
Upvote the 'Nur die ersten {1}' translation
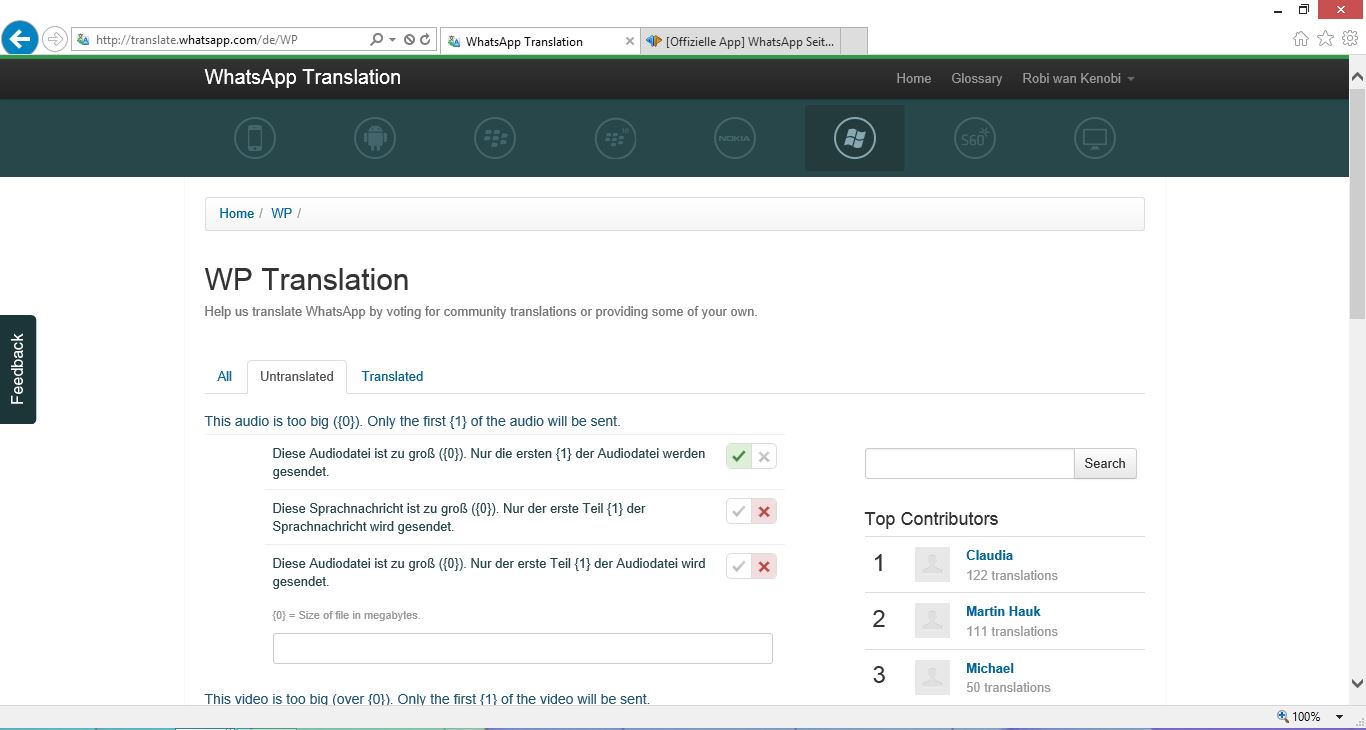tap(739, 456)
